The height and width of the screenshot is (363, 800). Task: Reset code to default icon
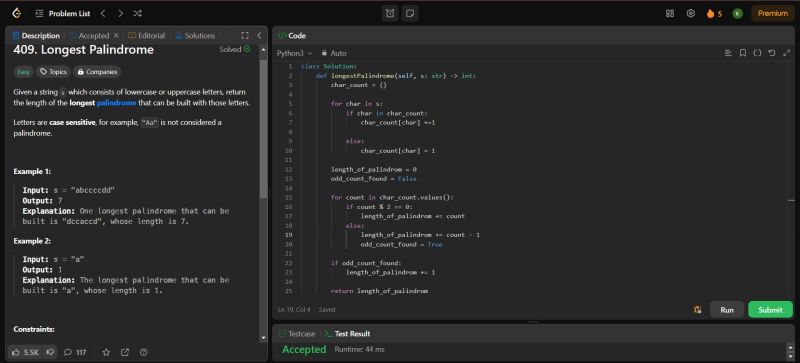click(x=771, y=53)
